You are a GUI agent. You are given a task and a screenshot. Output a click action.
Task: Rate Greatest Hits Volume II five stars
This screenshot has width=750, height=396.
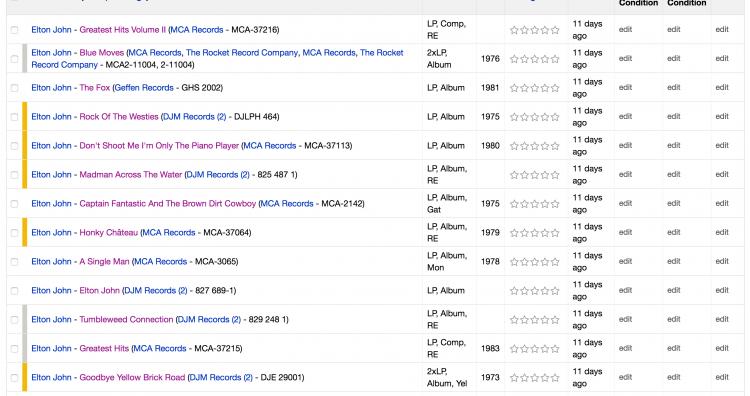[x=555, y=30]
